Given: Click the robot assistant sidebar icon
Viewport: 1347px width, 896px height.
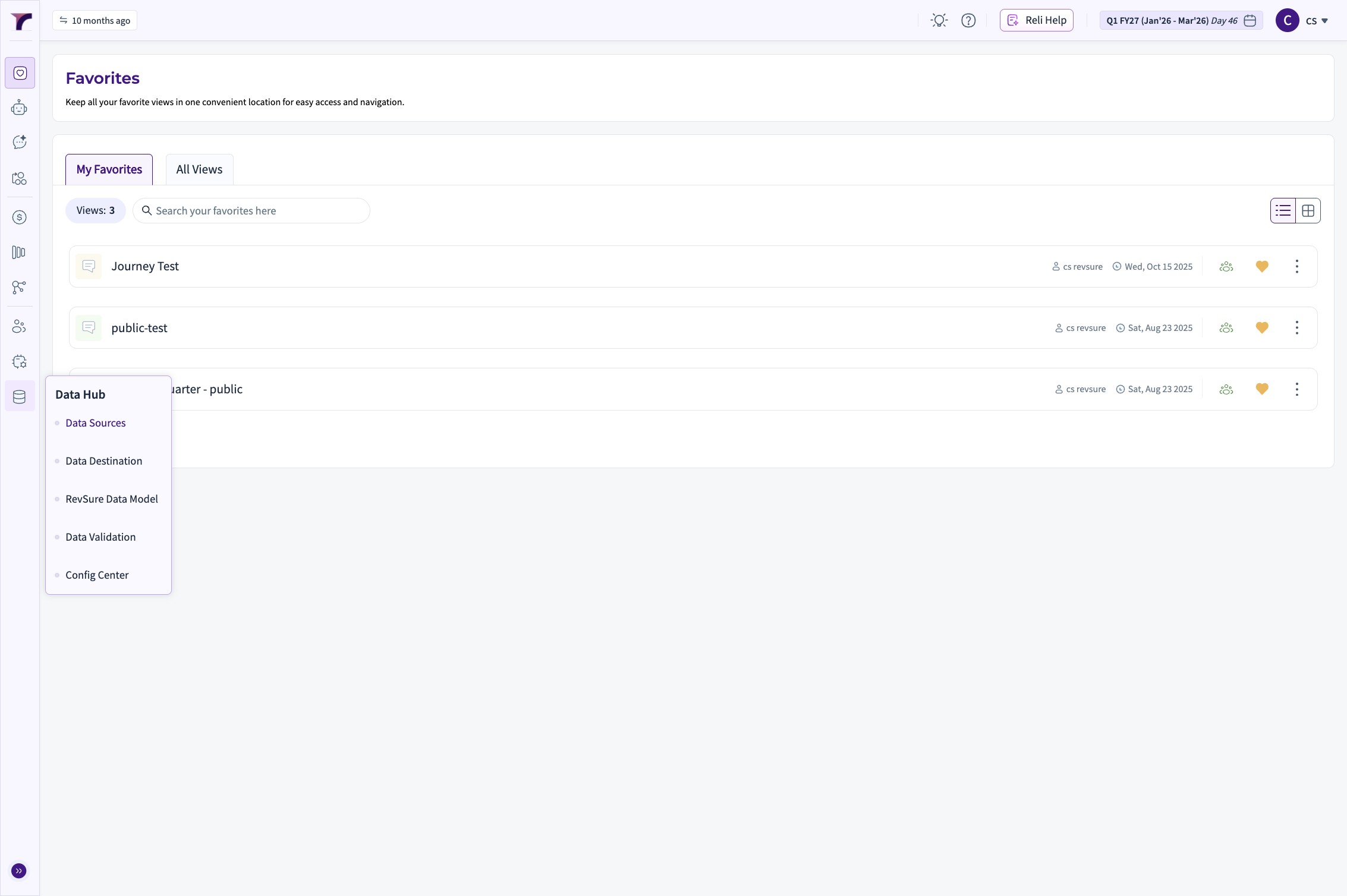Looking at the screenshot, I should click(x=20, y=108).
